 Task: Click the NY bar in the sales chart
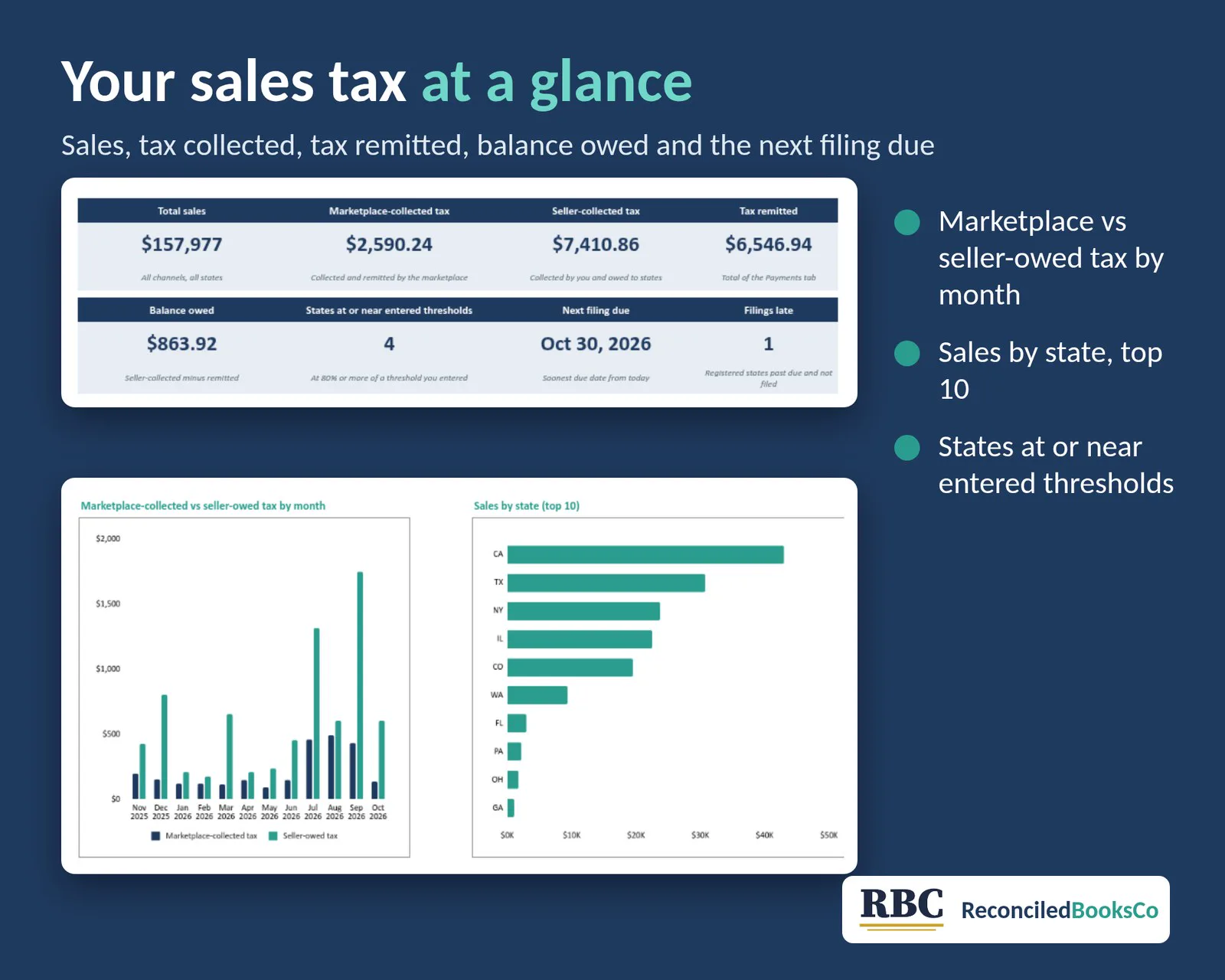583,611
